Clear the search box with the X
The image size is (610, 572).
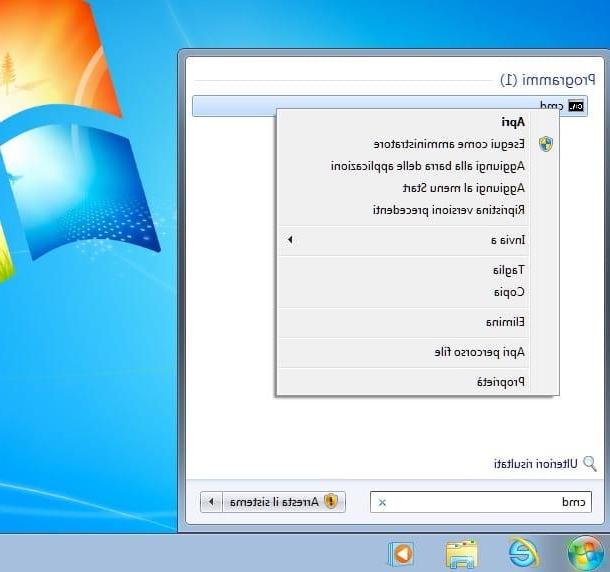point(382,502)
